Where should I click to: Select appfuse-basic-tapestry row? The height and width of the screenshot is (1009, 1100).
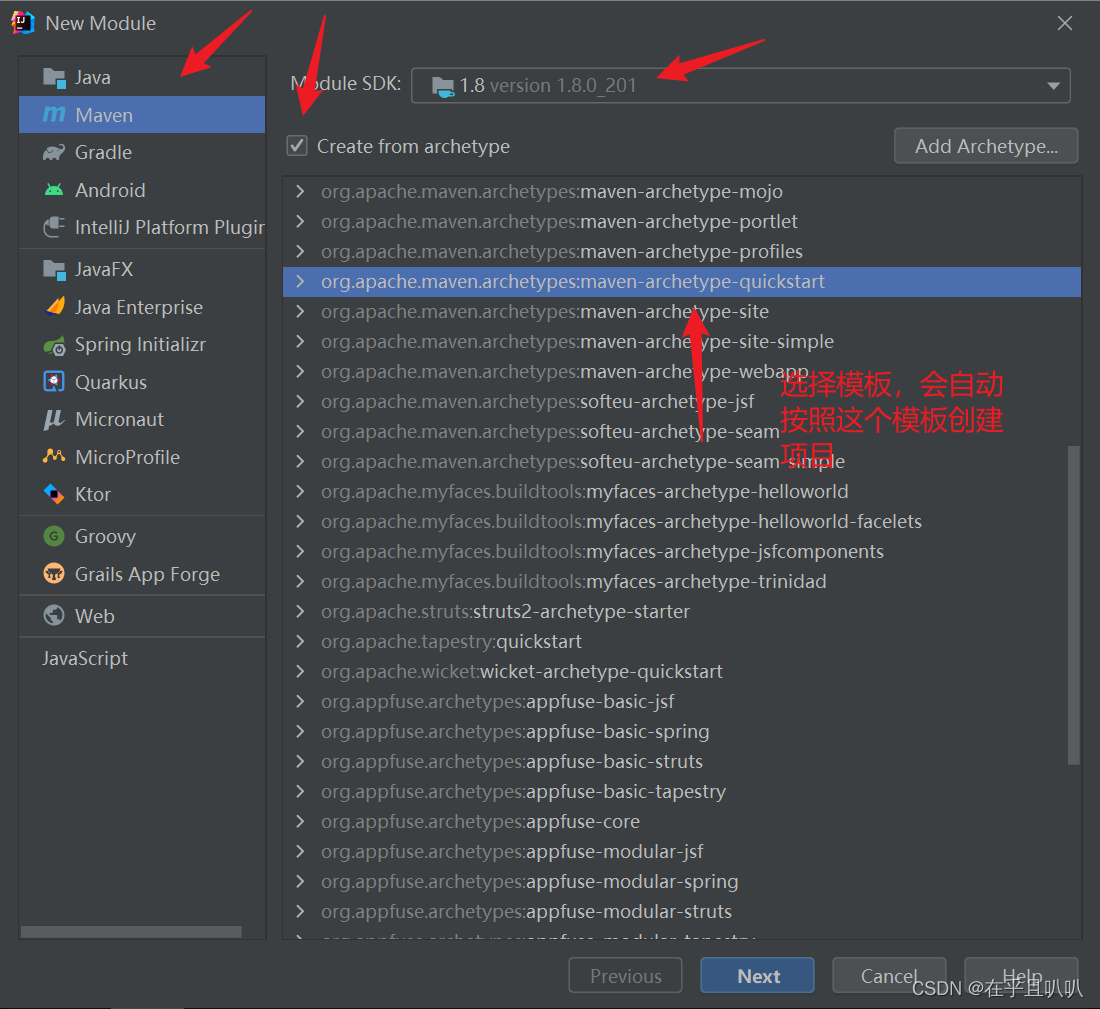pos(682,791)
